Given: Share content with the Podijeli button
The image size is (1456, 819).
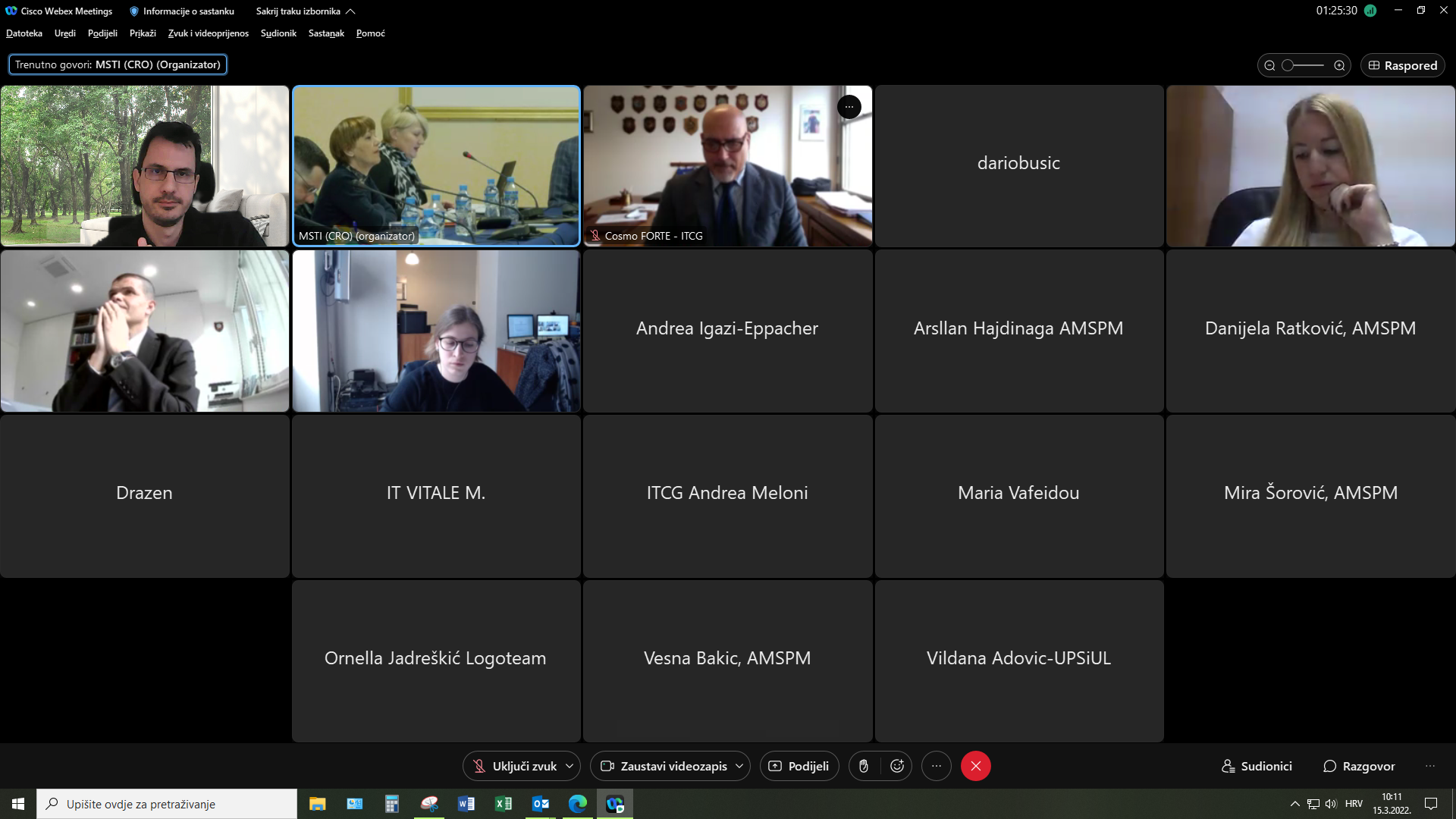Looking at the screenshot, I should point(799,766).
